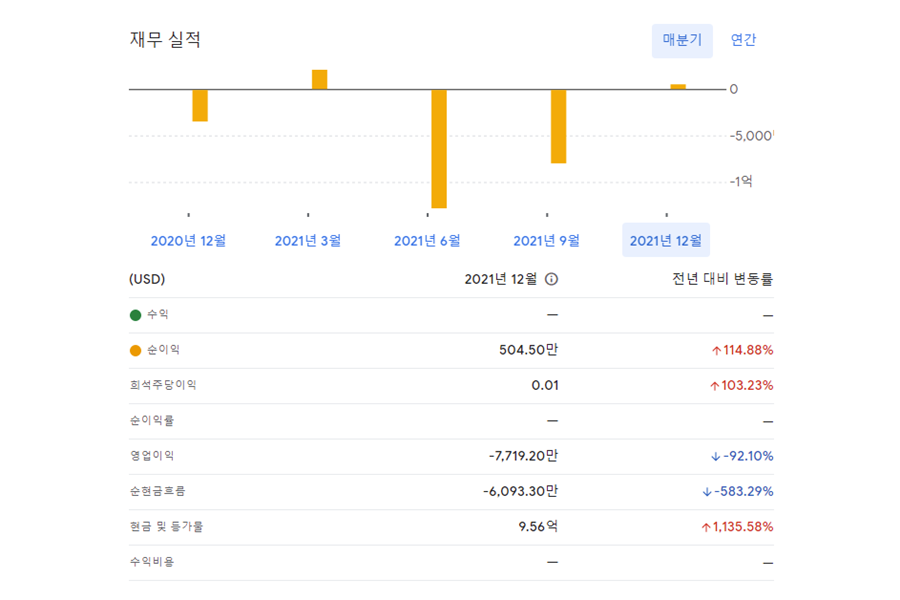Screen dimensions: 900x600
Task: Select the 2021년 3월 quarter label
Action: tap(308, 240)
